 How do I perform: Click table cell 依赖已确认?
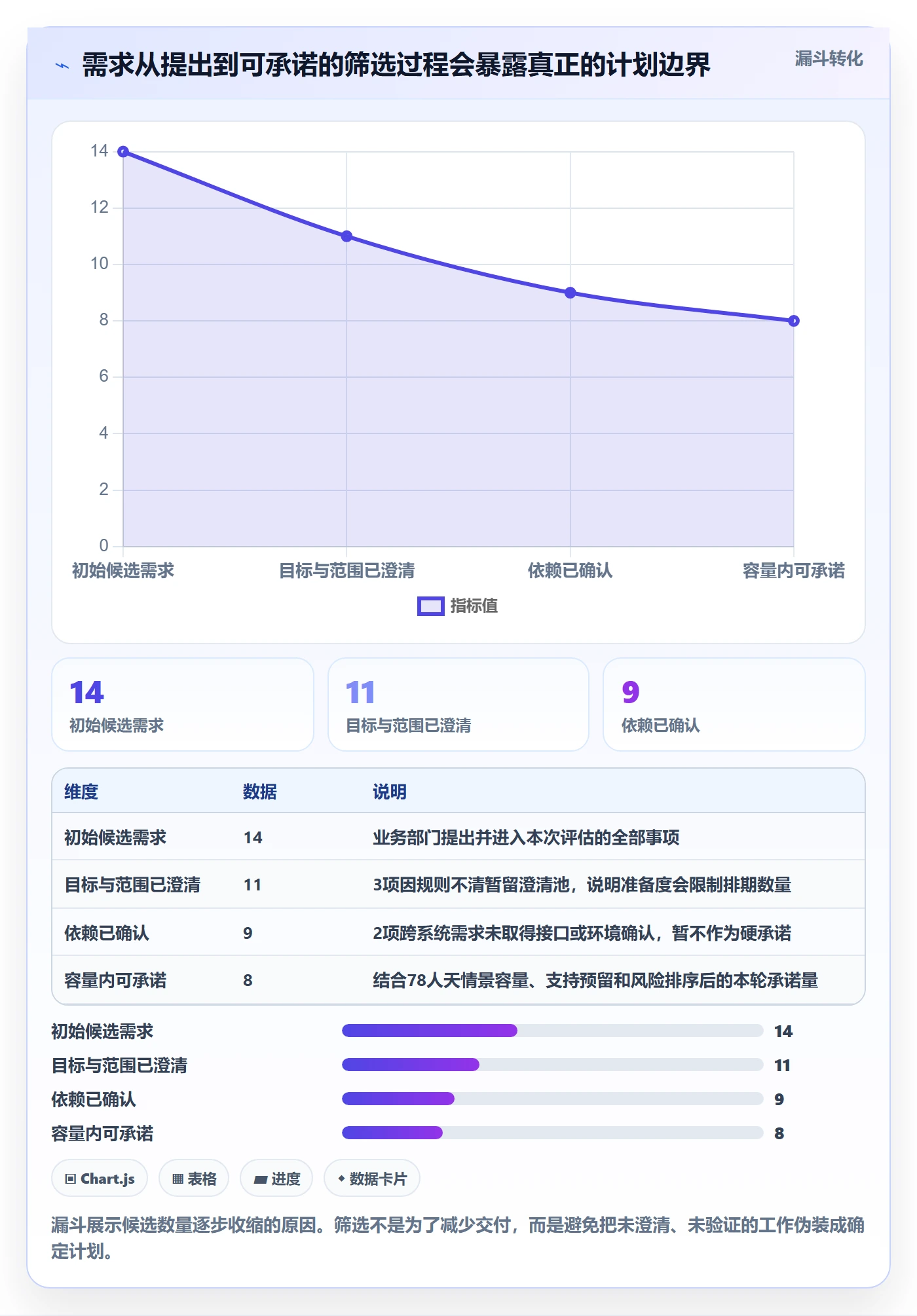107,933
